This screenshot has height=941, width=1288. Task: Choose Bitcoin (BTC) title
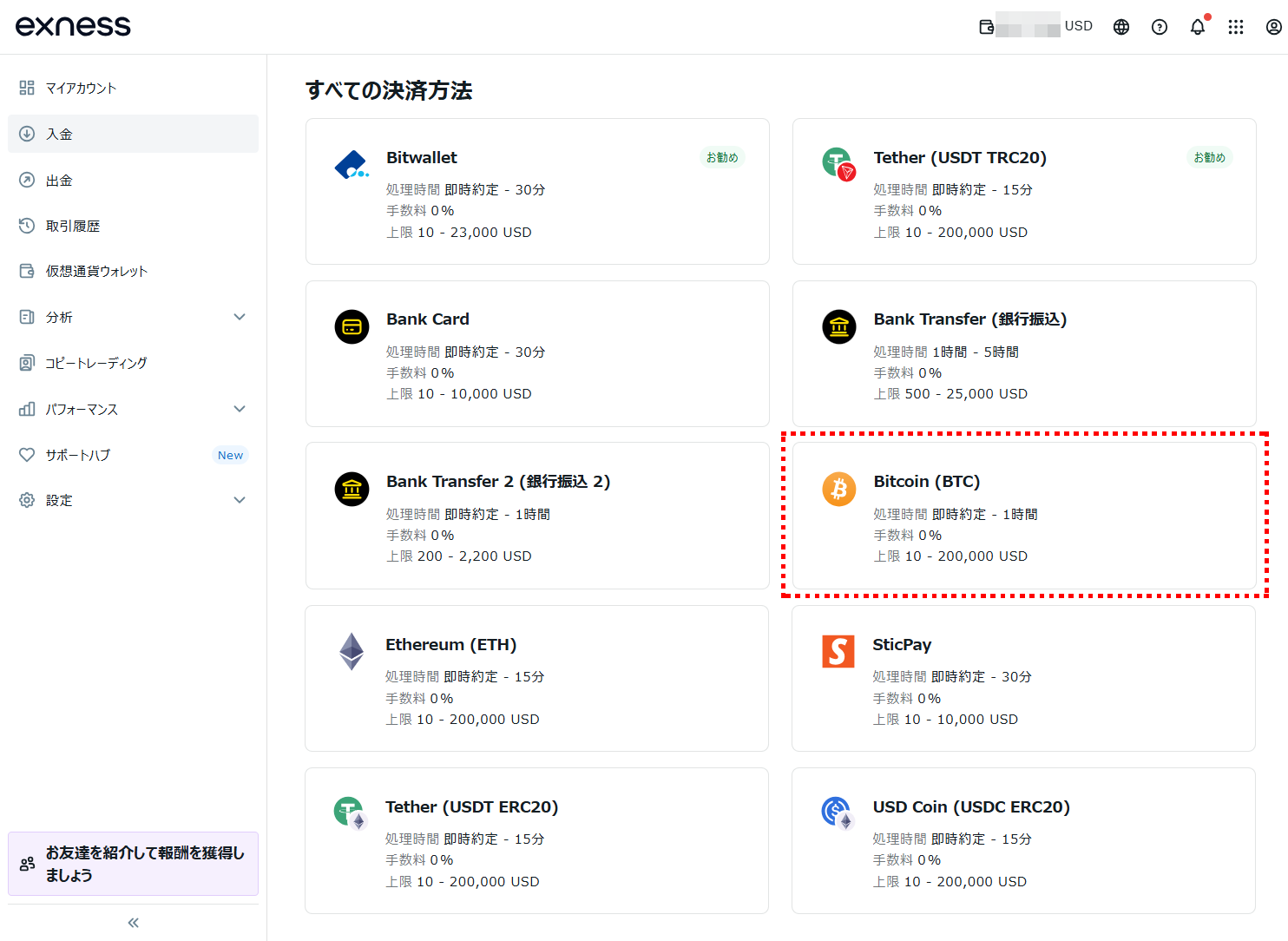coord(927,481)
